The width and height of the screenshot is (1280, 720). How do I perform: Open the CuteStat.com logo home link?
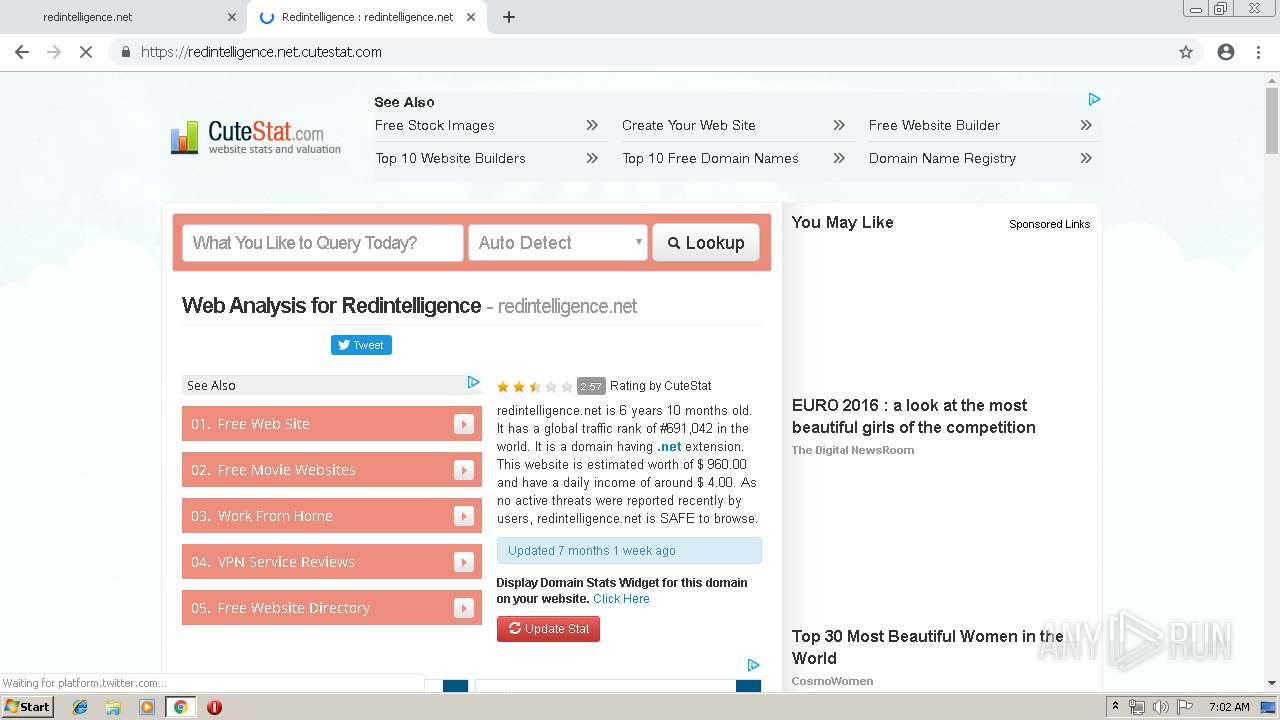(x=255, y=138)
